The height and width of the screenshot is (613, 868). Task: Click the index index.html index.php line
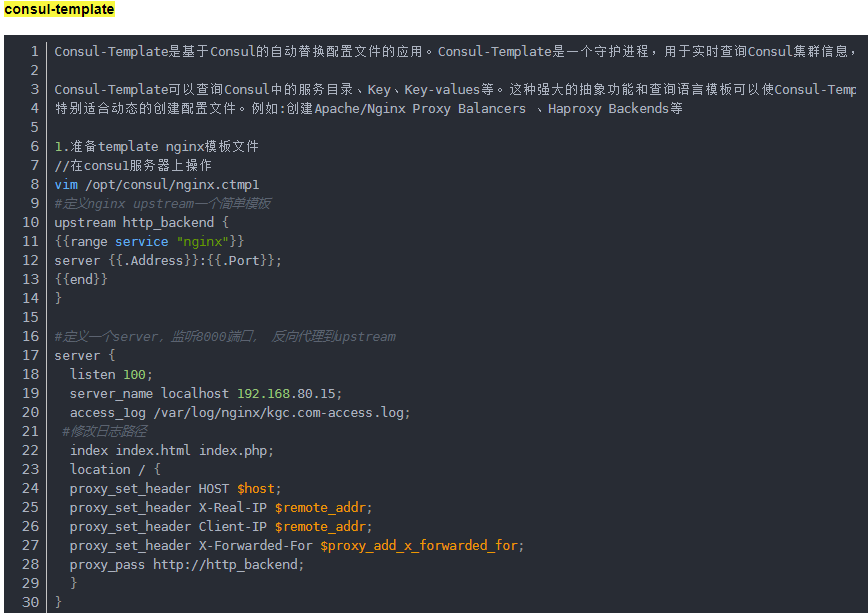[x=172, y=451]
